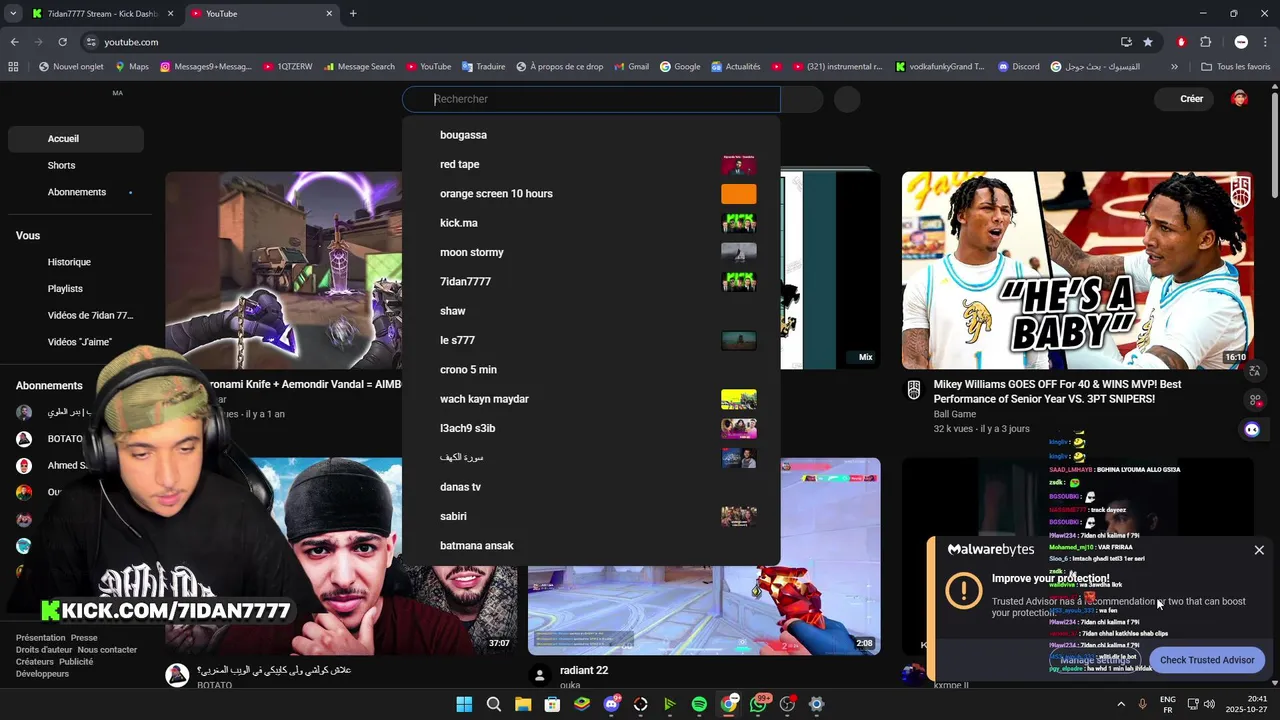Open Windows taskbar search

[494, 704]
